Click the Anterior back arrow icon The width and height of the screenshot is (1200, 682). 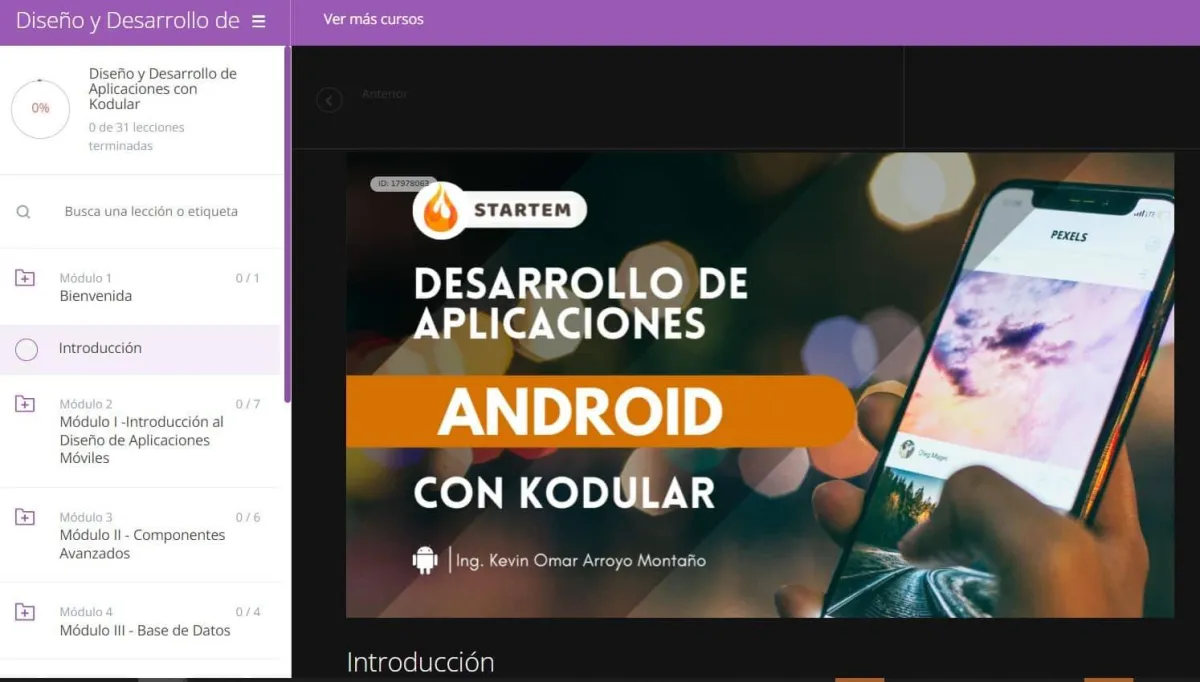329,100
